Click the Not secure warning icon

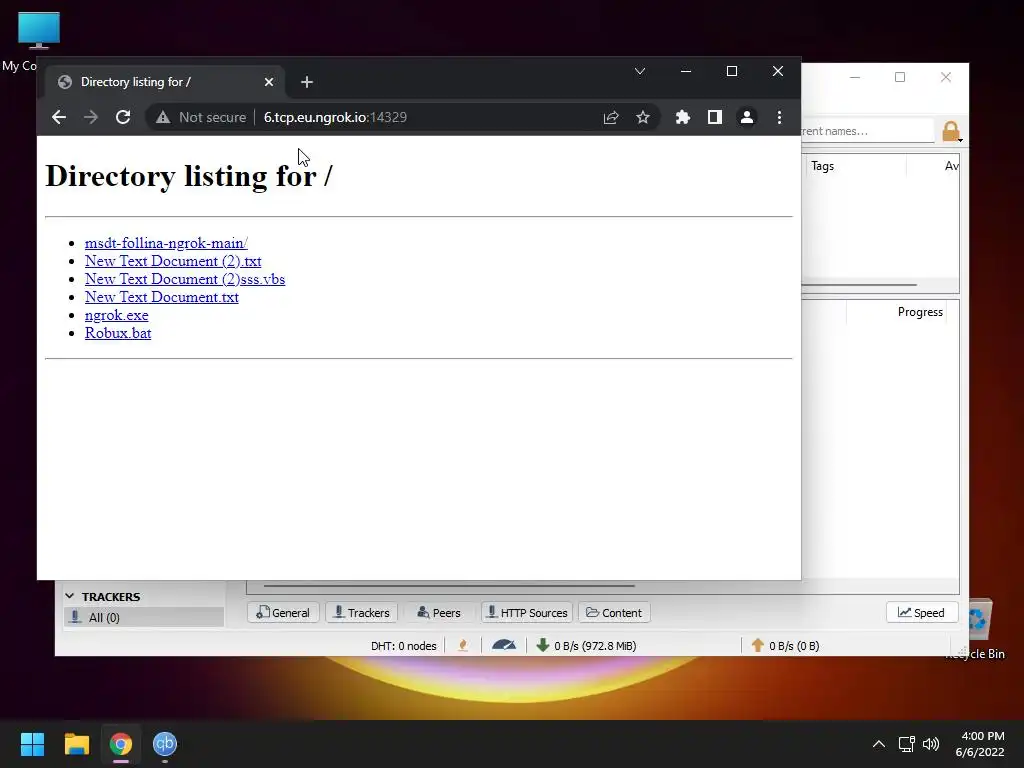163,118
